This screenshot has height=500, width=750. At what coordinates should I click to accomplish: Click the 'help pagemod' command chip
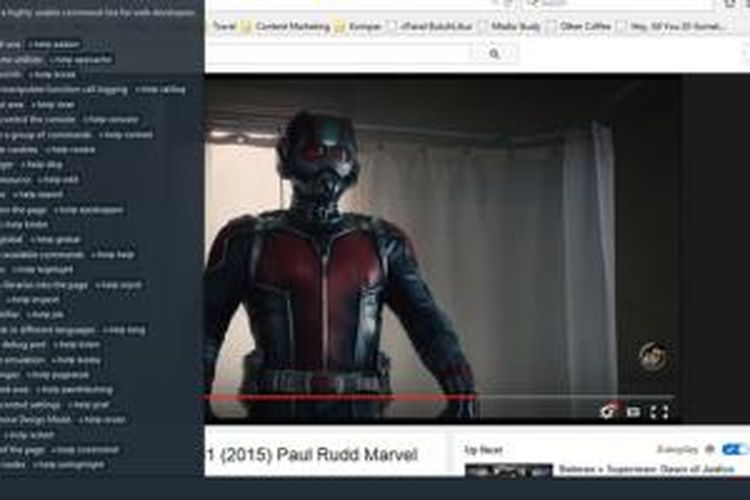pos(57,375)
